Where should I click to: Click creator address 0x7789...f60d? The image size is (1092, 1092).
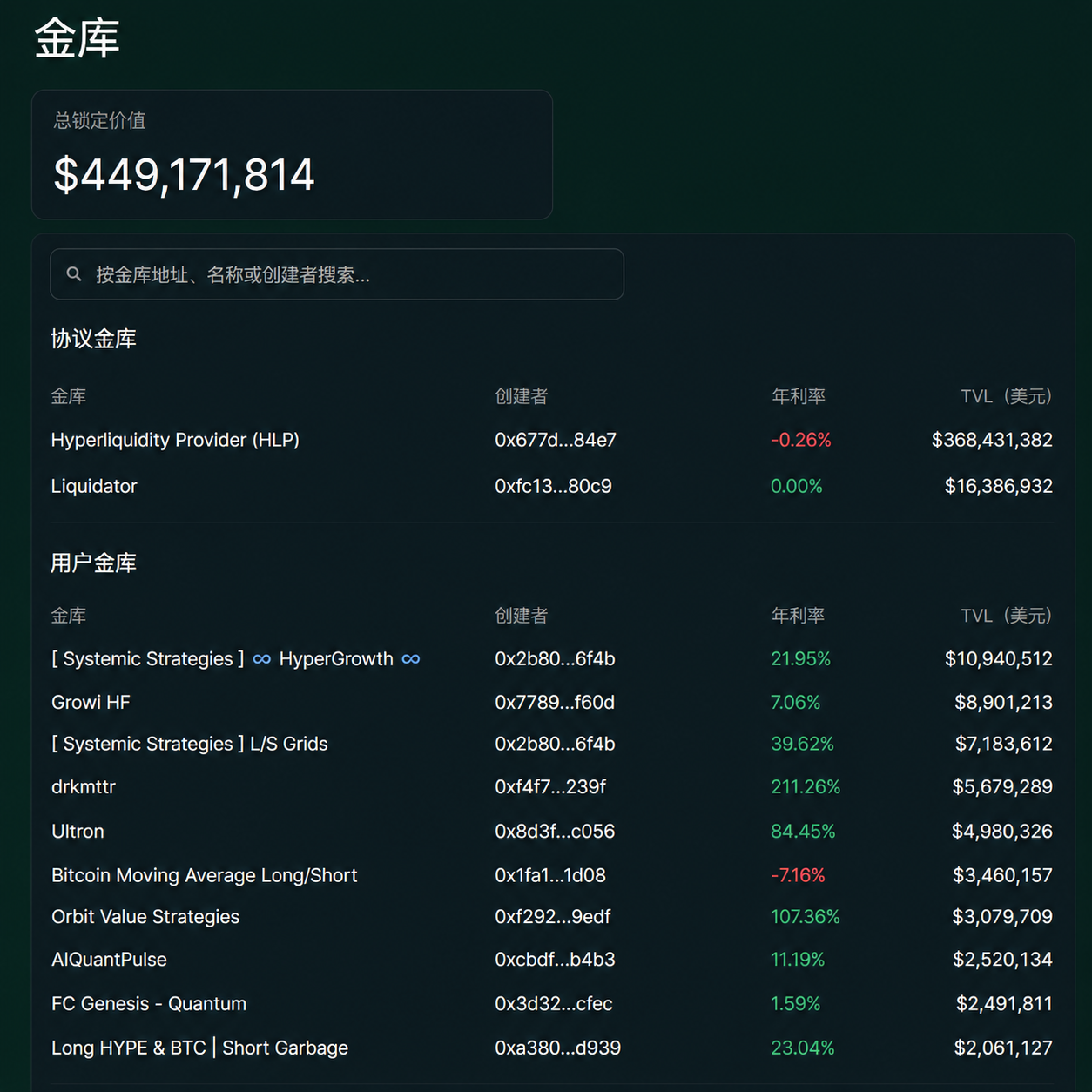(x=555, y=702)
